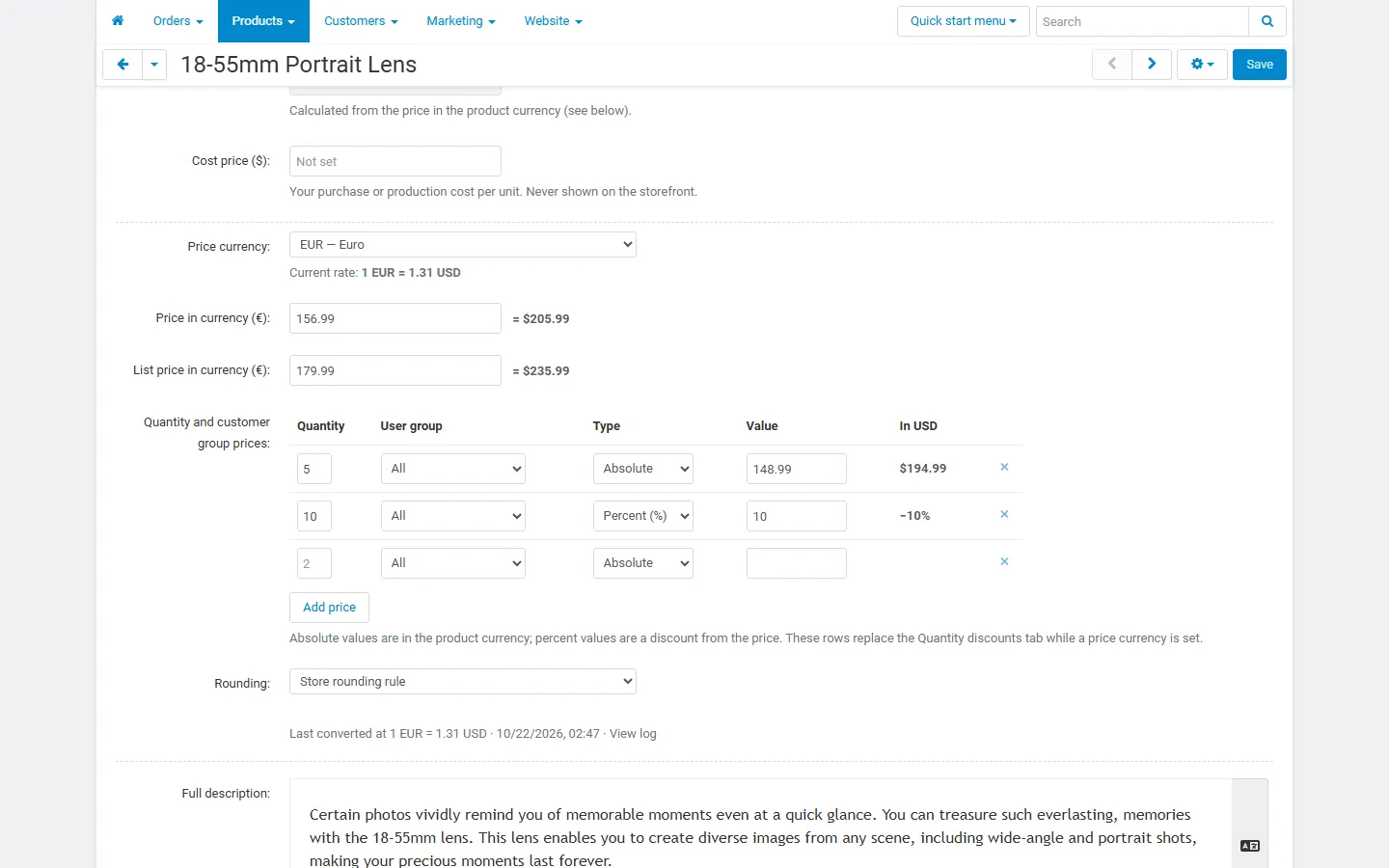The width and height of the screenshot is (1389, 868).
Task: Remove the quantity 10 price row
Action: 1004,514
